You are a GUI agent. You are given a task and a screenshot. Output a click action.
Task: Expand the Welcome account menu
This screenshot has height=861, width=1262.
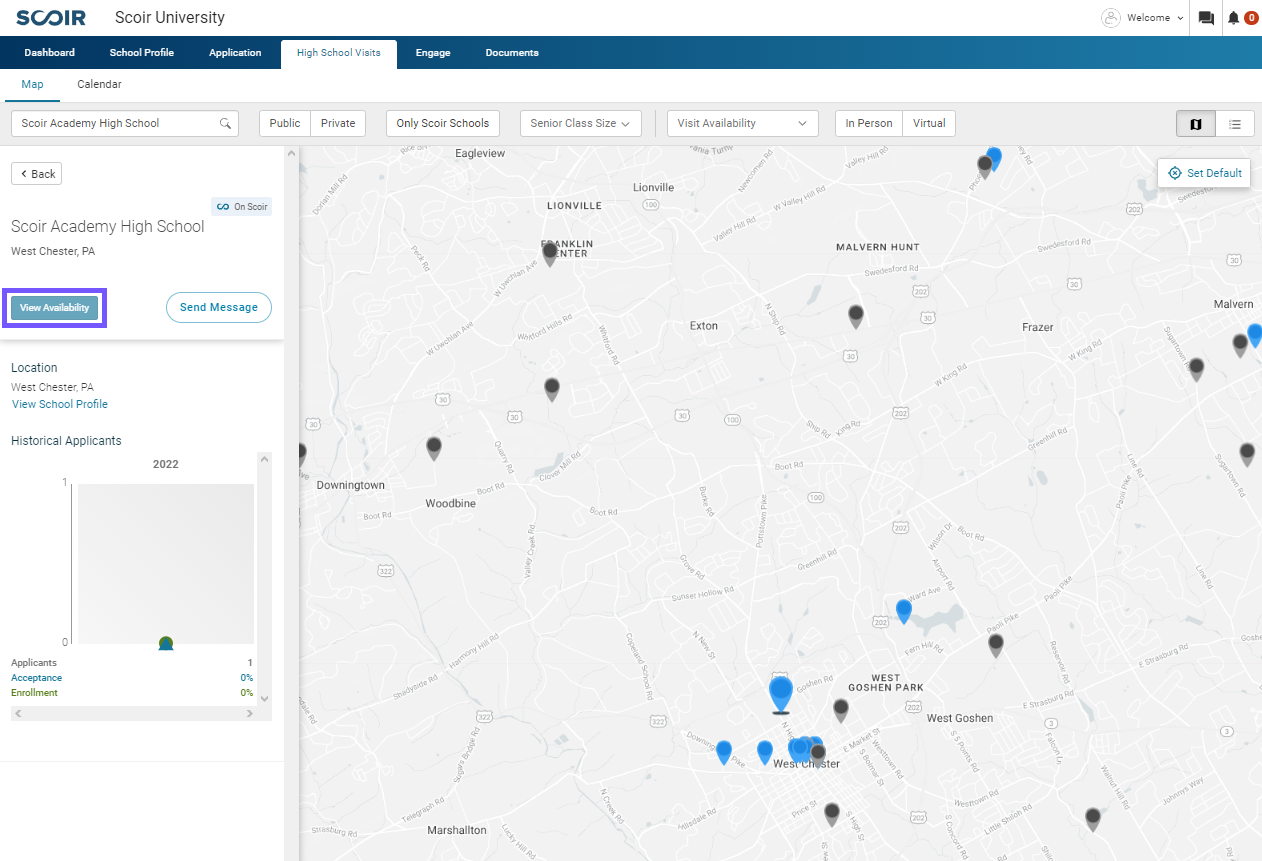[x=1155, y=18]
